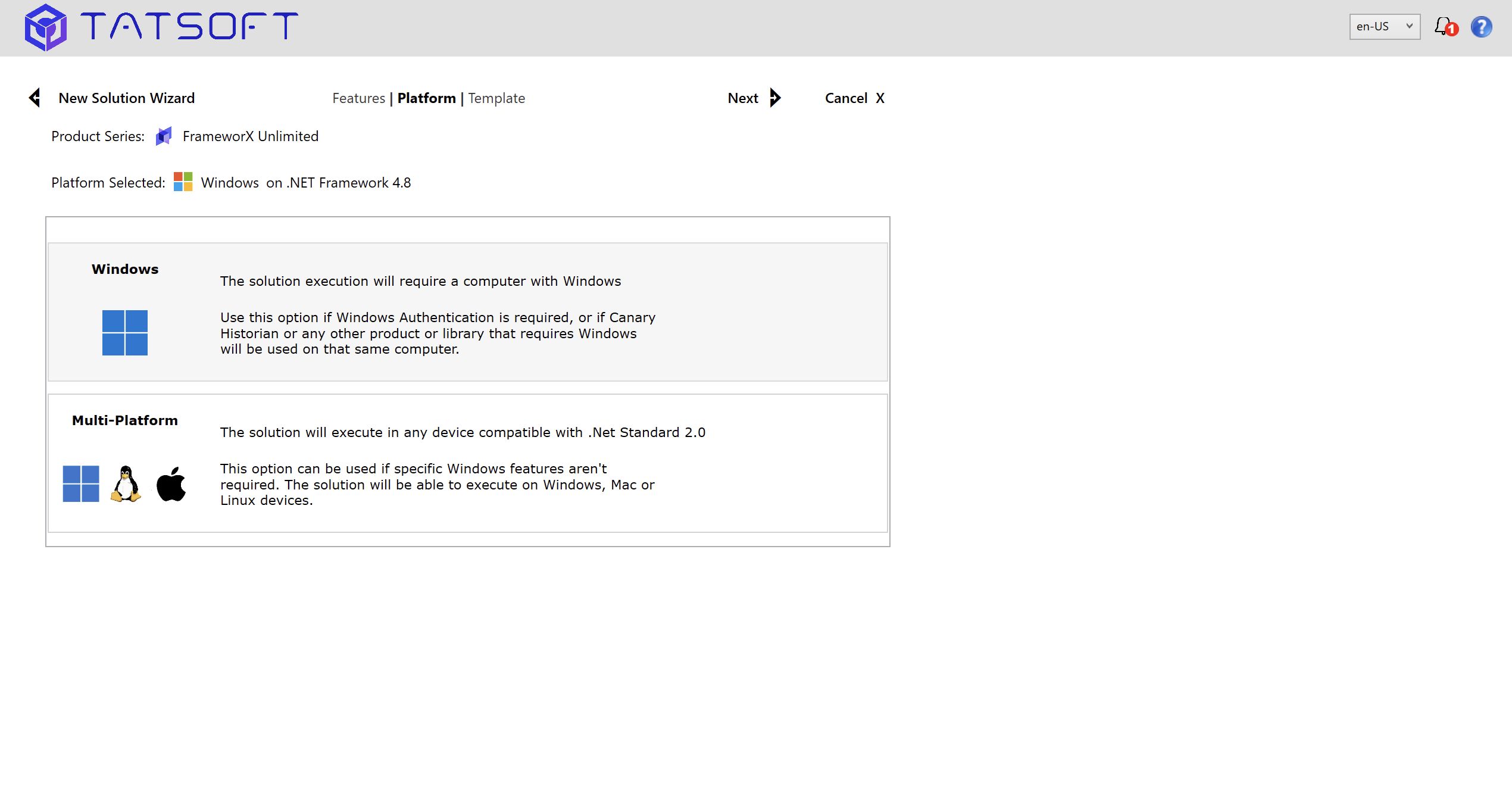Click the Next button label

click(743, 98)
